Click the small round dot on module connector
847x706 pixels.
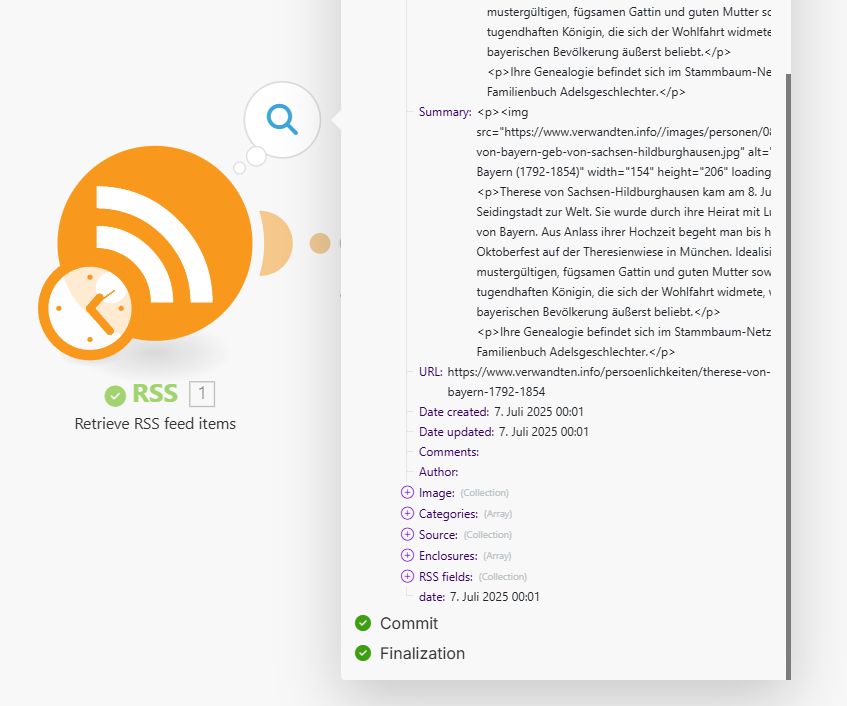tap(320, 244)
